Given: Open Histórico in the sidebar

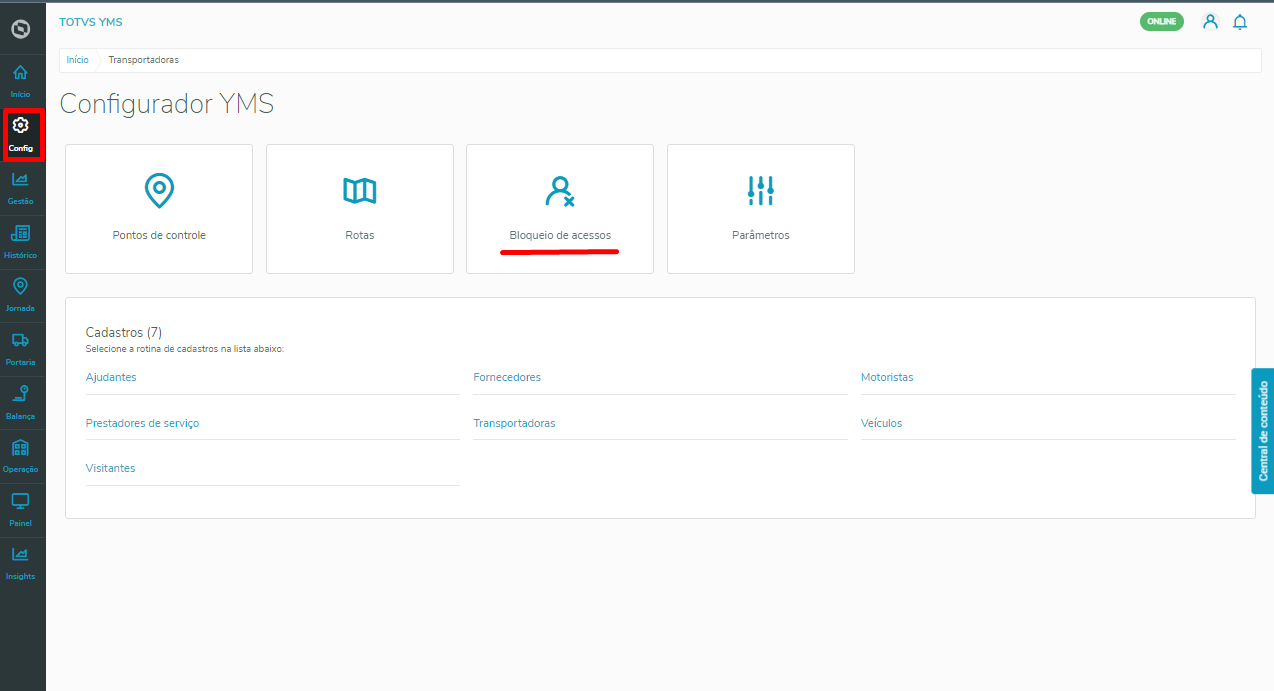Looking at the screenshot, I should pyautogui.click(x=20, y=242).
